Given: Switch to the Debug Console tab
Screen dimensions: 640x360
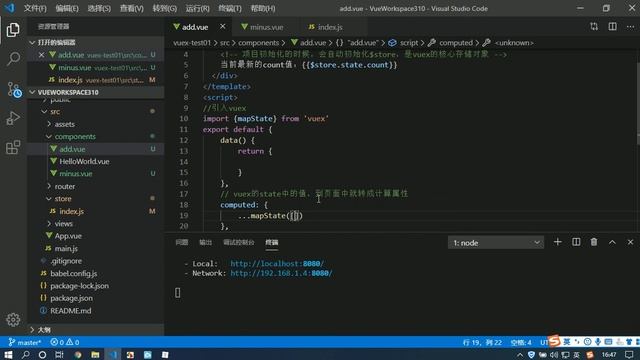Looking at the screenshot, I should click(x=238, y=242).
